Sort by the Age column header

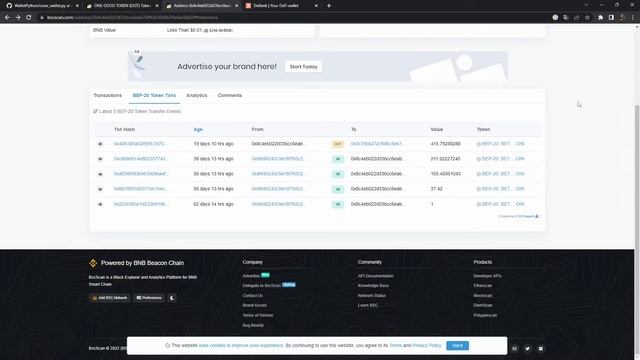(198, 129)
